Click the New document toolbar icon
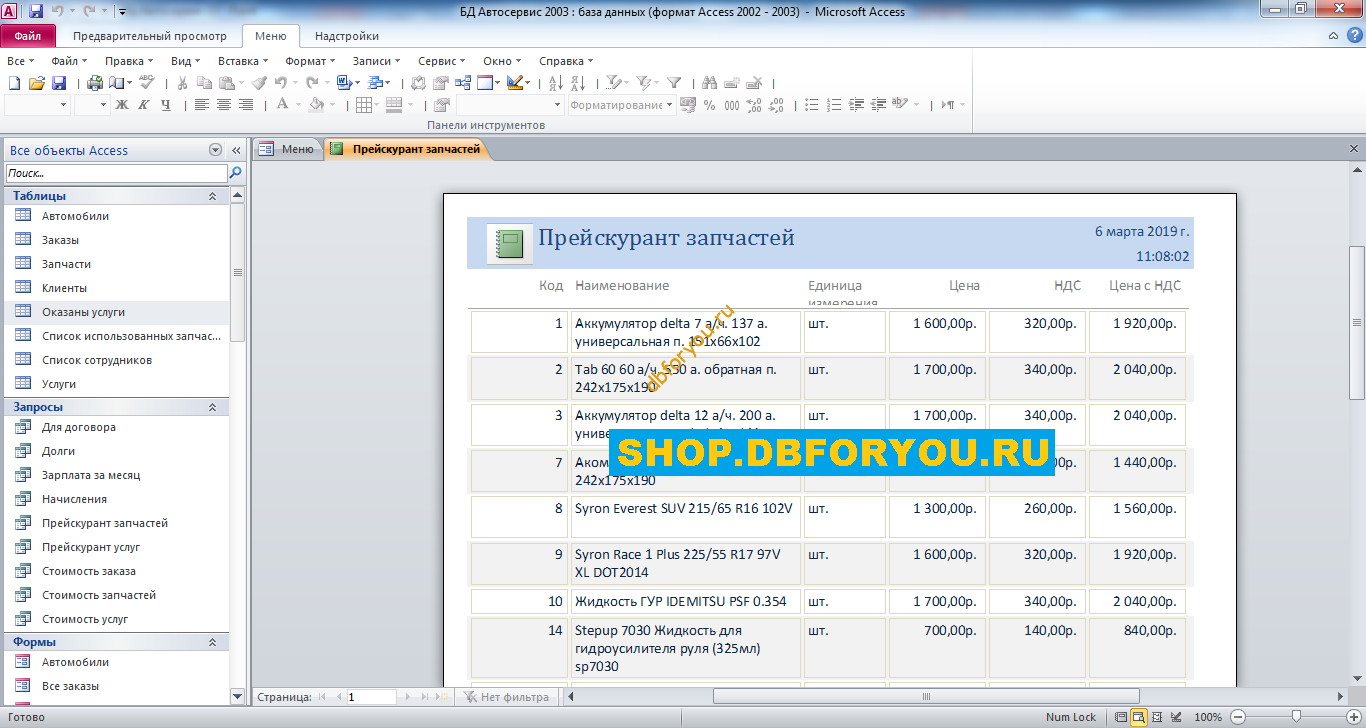The width and height of the screenshot is (1366, 728). pyautogui.click(x=14, y=83)
